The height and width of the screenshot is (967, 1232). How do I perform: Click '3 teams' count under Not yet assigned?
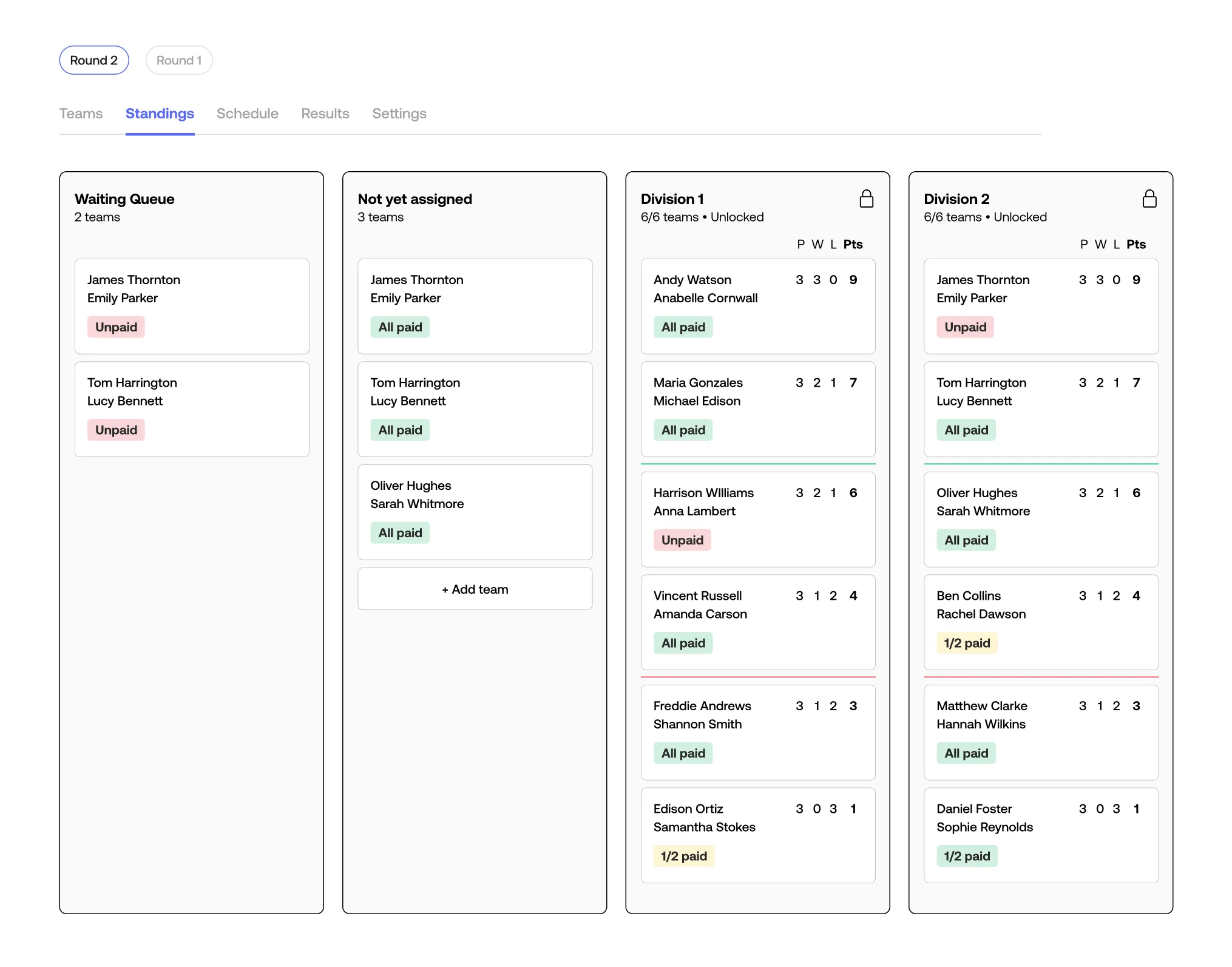point(381,217)
